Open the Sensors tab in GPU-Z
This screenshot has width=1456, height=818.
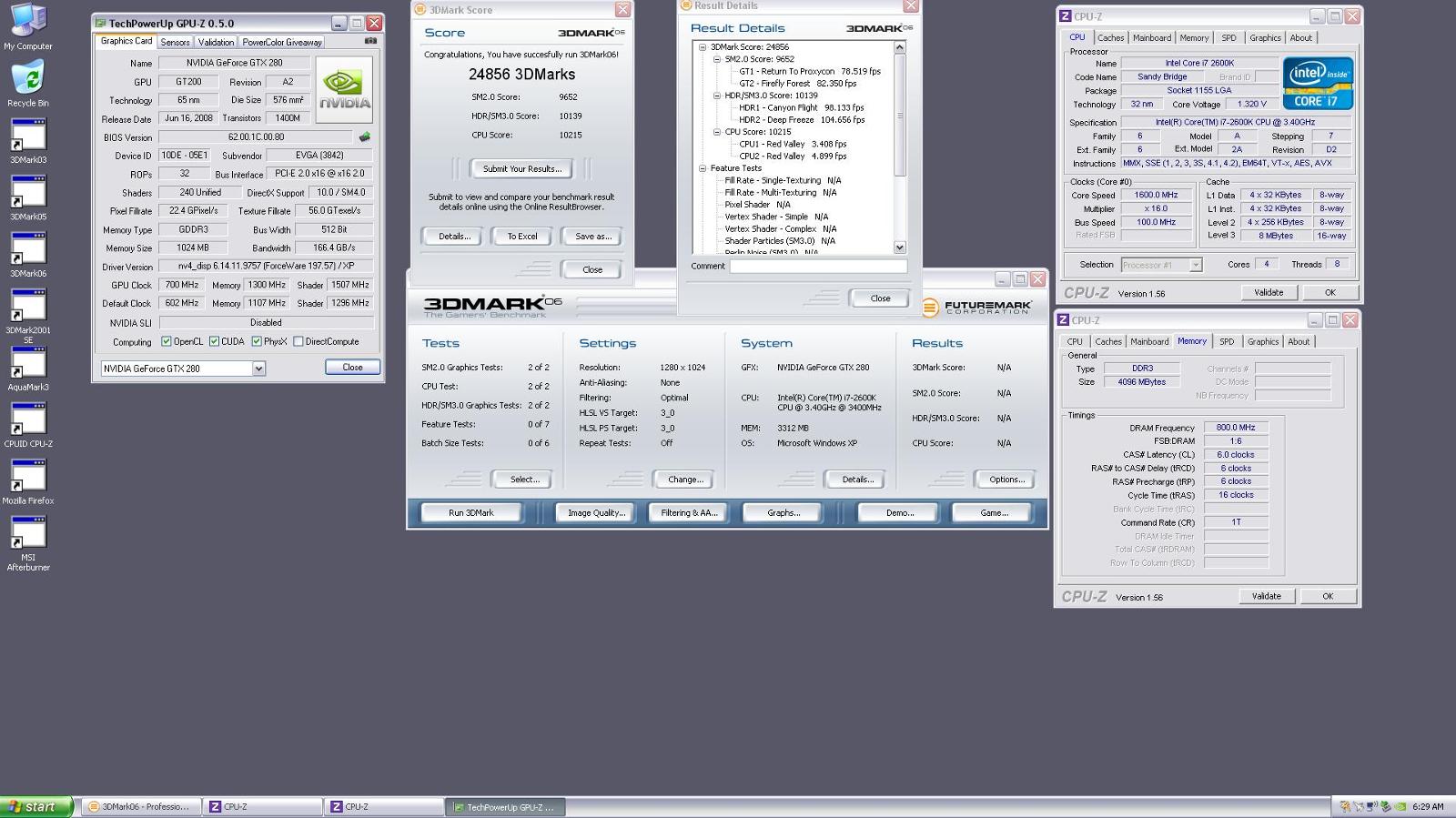point(175,42)
